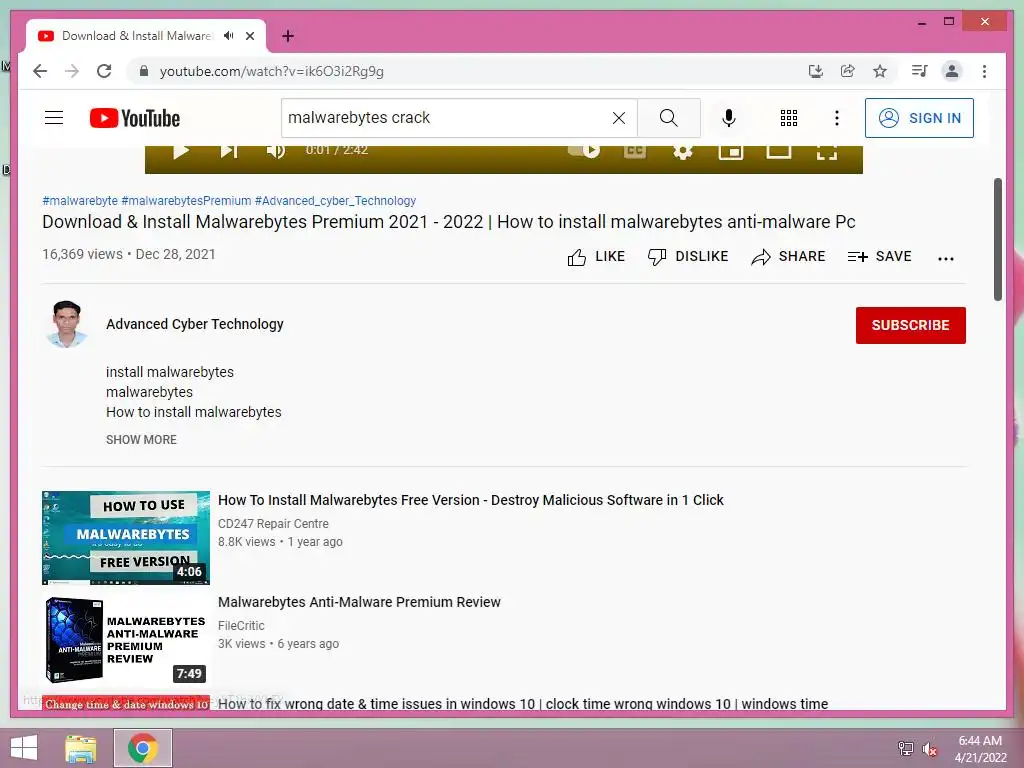Install app icon in address bar
The image size is (1024, 768).
(x=816, y=71)
